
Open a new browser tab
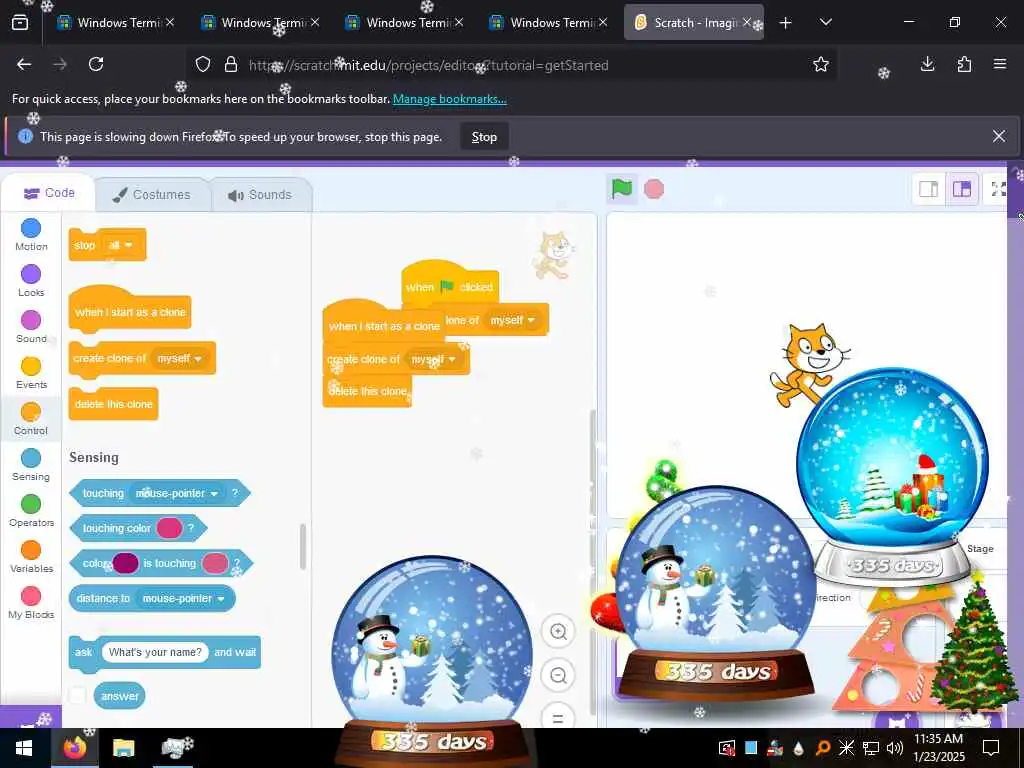785,23
